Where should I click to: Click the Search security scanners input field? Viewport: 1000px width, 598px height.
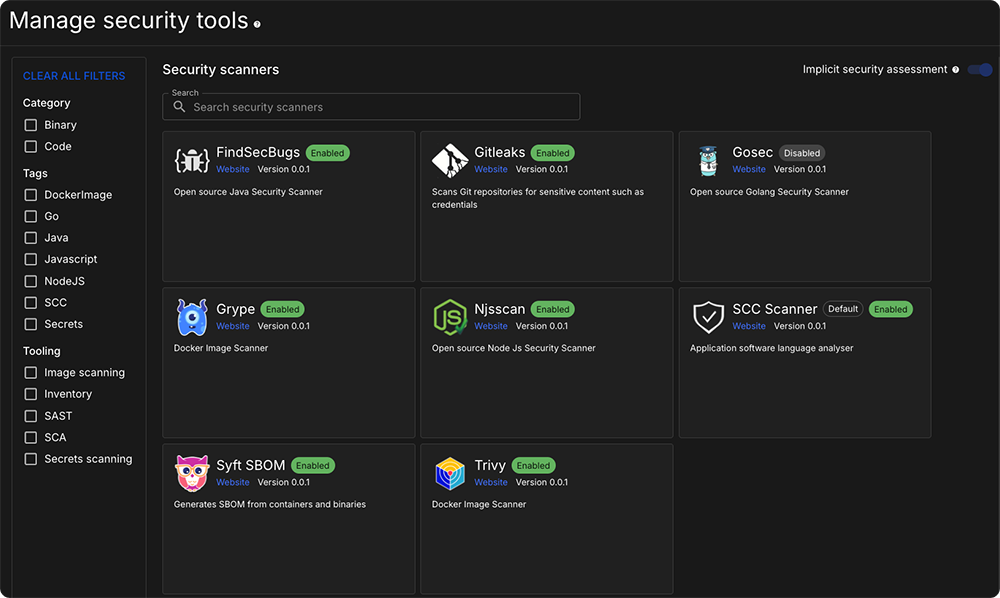point(371,107)
